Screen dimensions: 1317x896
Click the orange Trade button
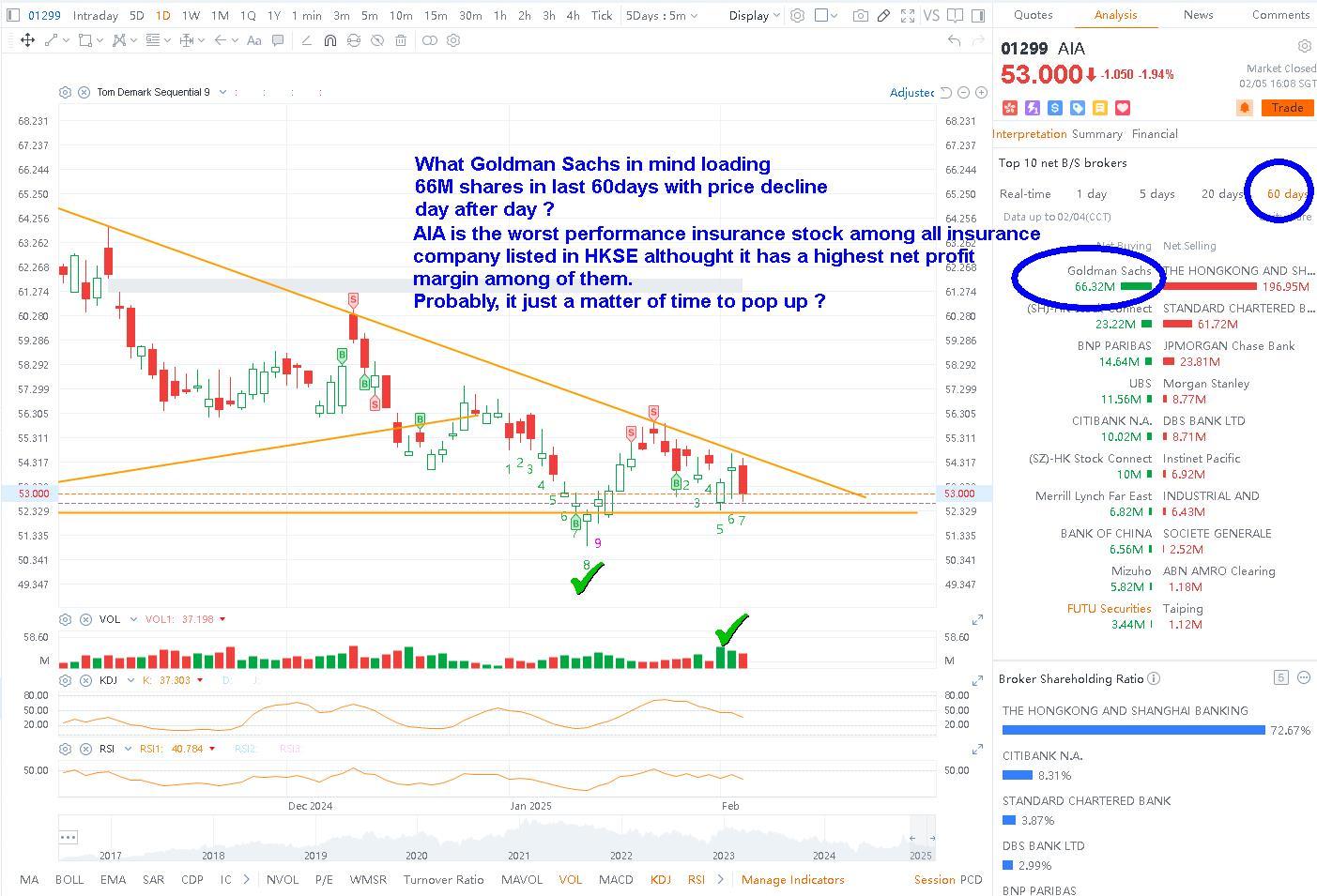[1287, 108]
